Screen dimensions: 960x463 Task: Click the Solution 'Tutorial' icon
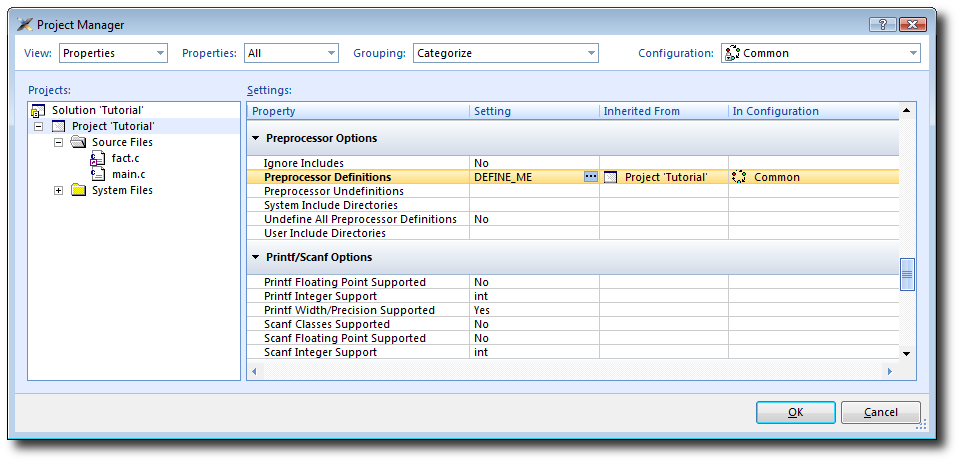(39, 110)
